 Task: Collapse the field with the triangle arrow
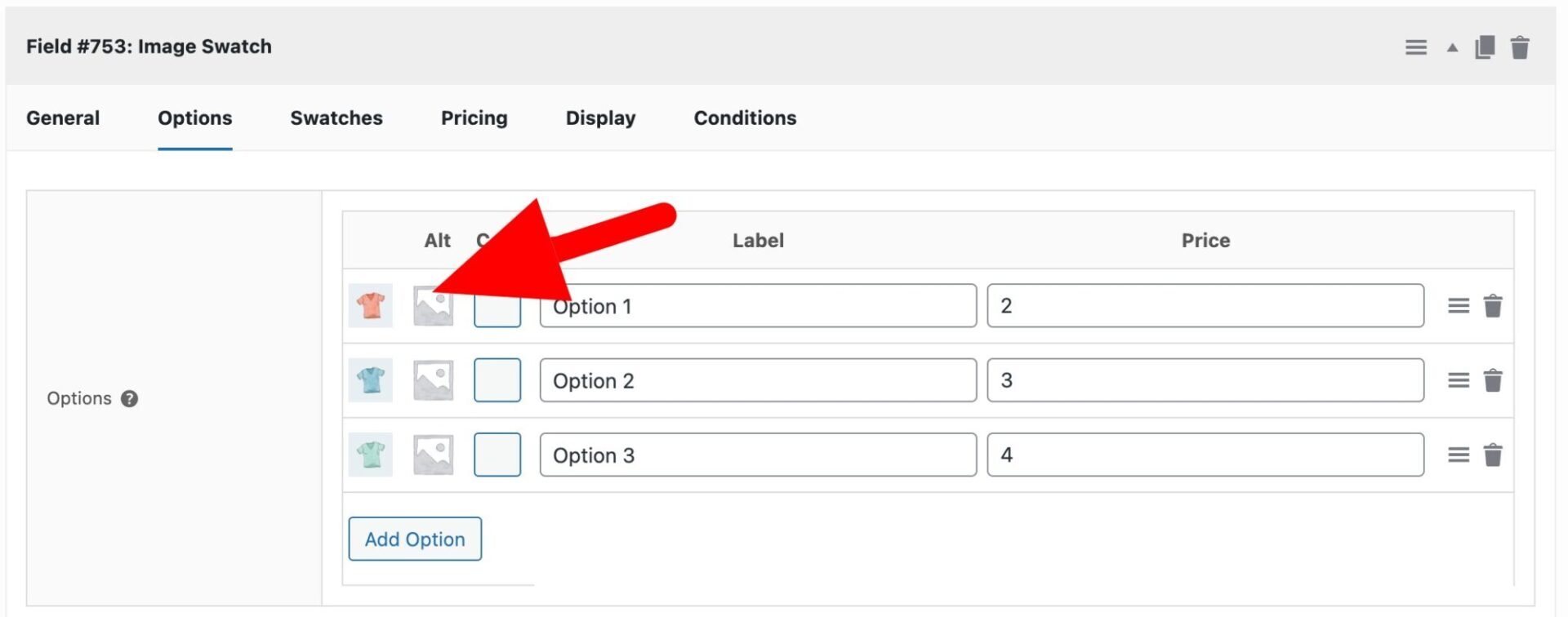1452,47
